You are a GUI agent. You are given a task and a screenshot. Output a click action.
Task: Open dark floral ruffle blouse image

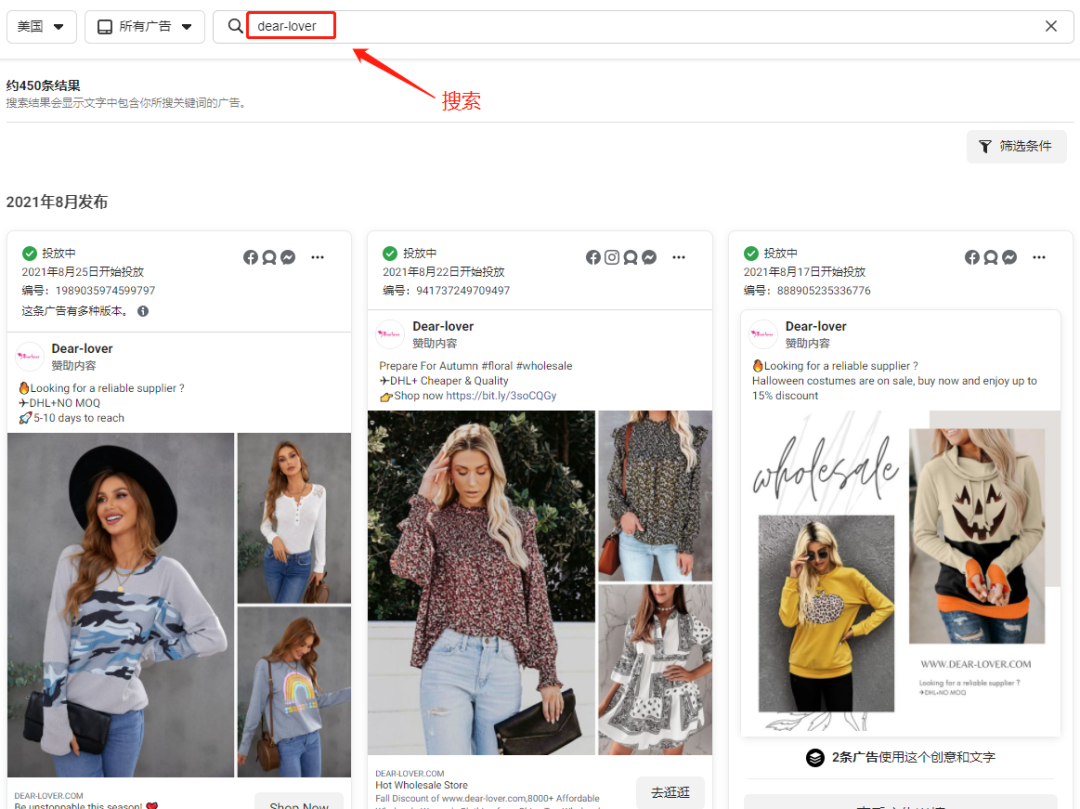point(655,496)
